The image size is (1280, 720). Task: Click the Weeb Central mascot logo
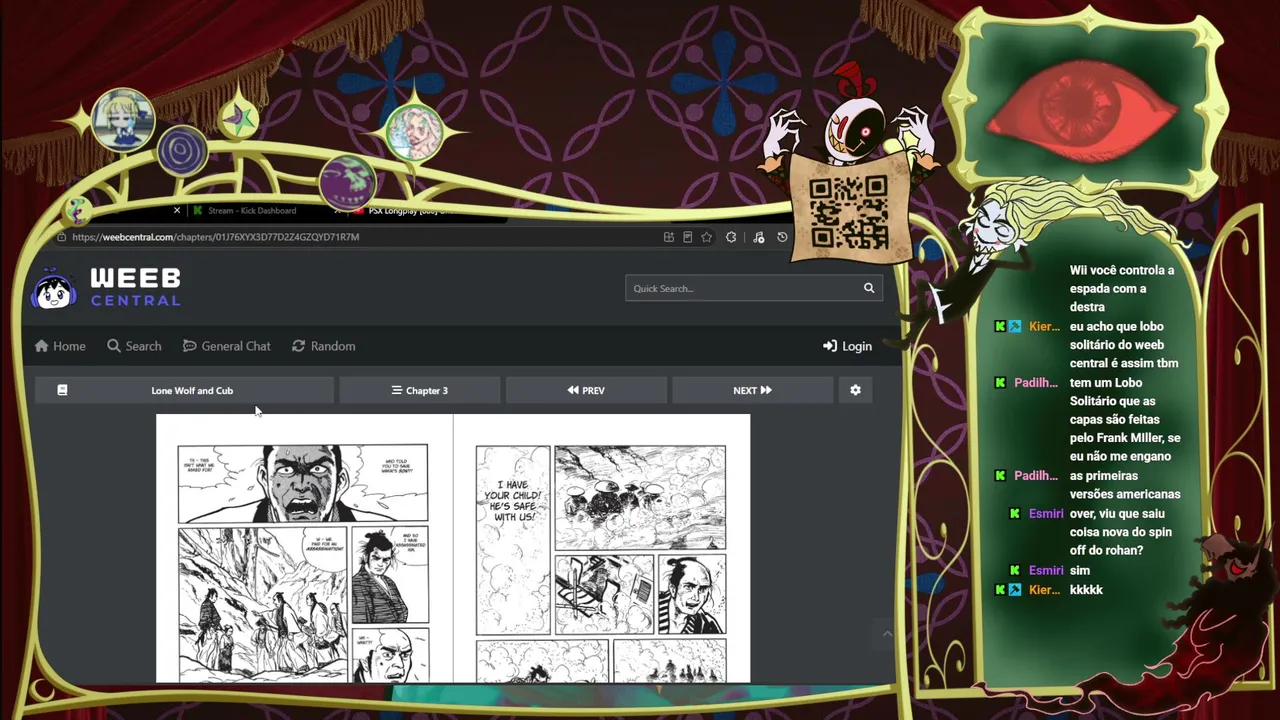tap(55, 288)
